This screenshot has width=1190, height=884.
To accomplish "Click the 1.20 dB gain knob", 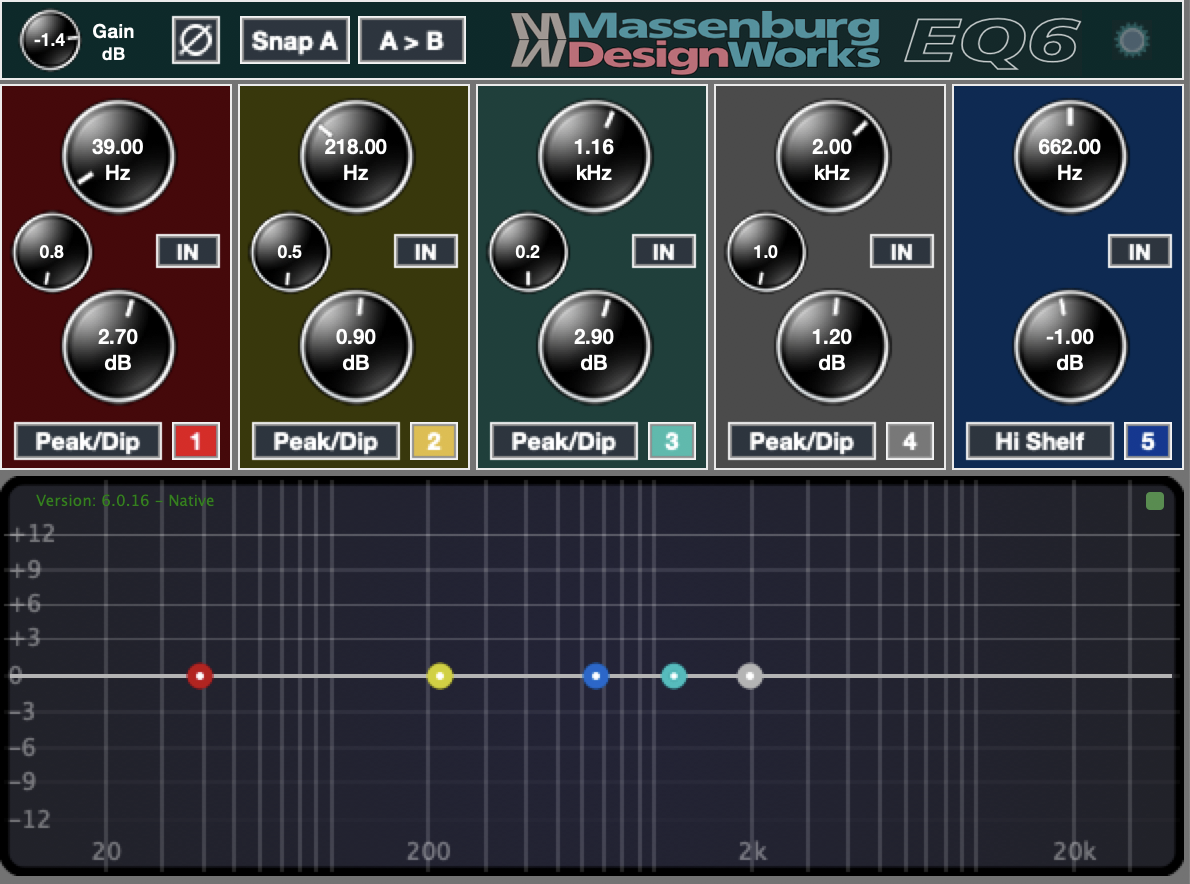I will click(832, 347).
